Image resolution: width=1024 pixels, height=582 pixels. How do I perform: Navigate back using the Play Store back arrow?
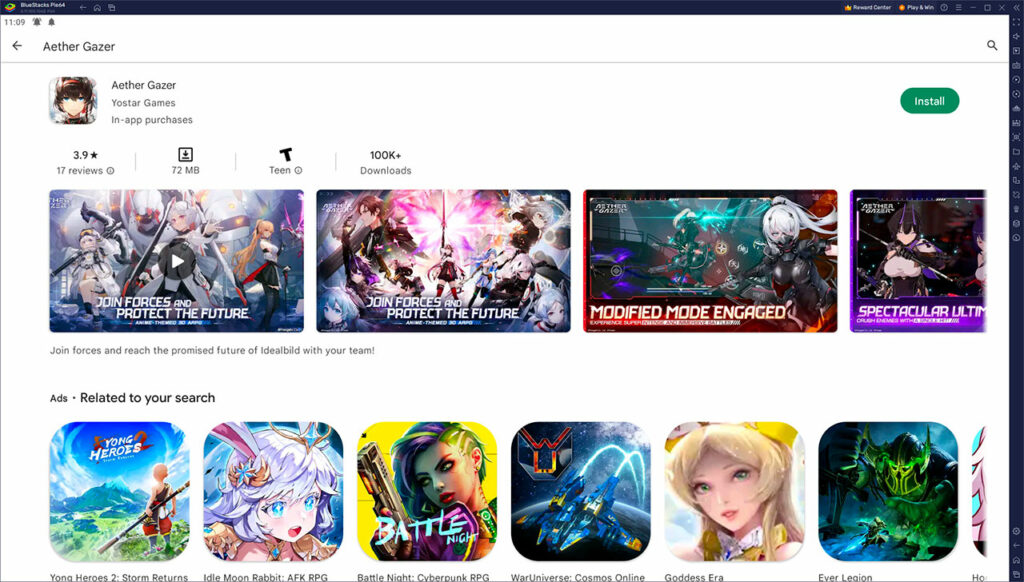16,46
